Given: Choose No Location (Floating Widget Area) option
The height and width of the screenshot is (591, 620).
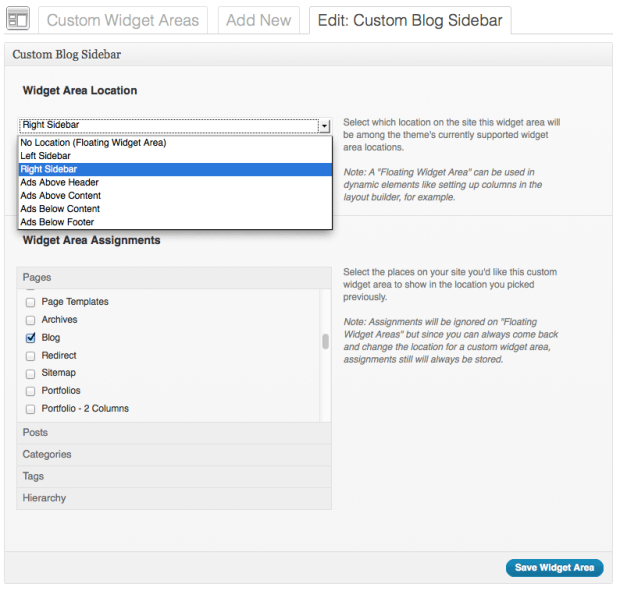Looking at the screenshot, I should coord(93,143).
